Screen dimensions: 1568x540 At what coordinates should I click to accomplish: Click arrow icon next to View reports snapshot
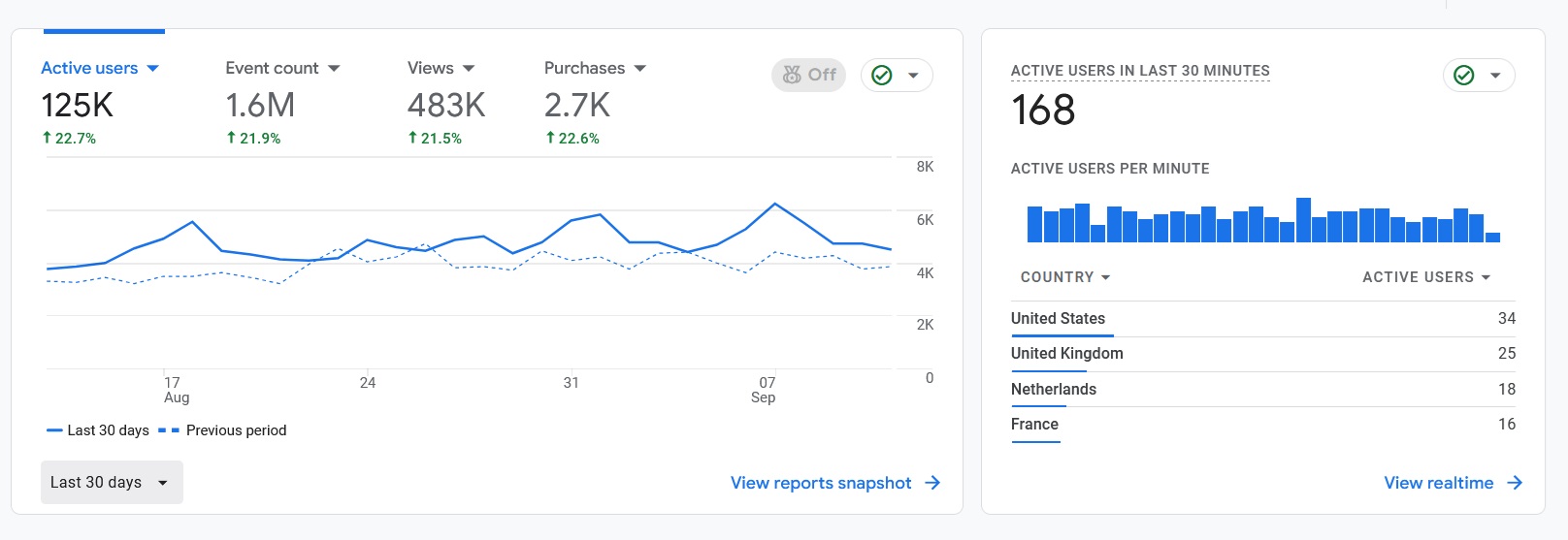tap(932, 483)
